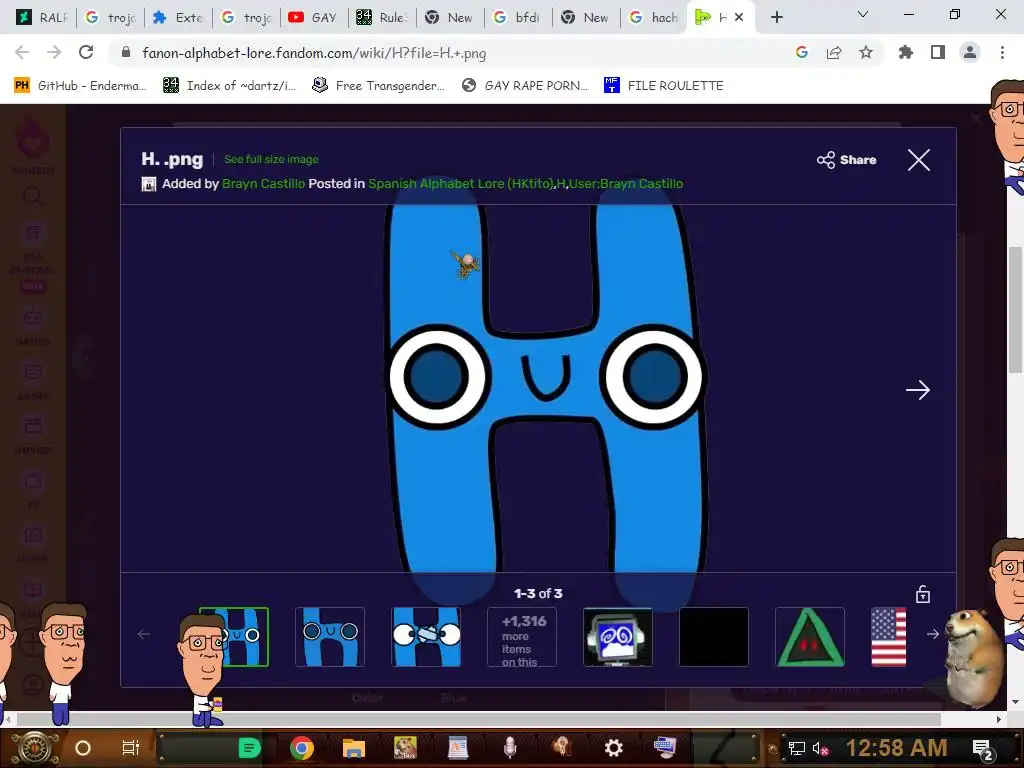This screenshot has height=768, width=1024.
Task: Open the FILE ROULETTE bookmark
Action: click(664, 86)
